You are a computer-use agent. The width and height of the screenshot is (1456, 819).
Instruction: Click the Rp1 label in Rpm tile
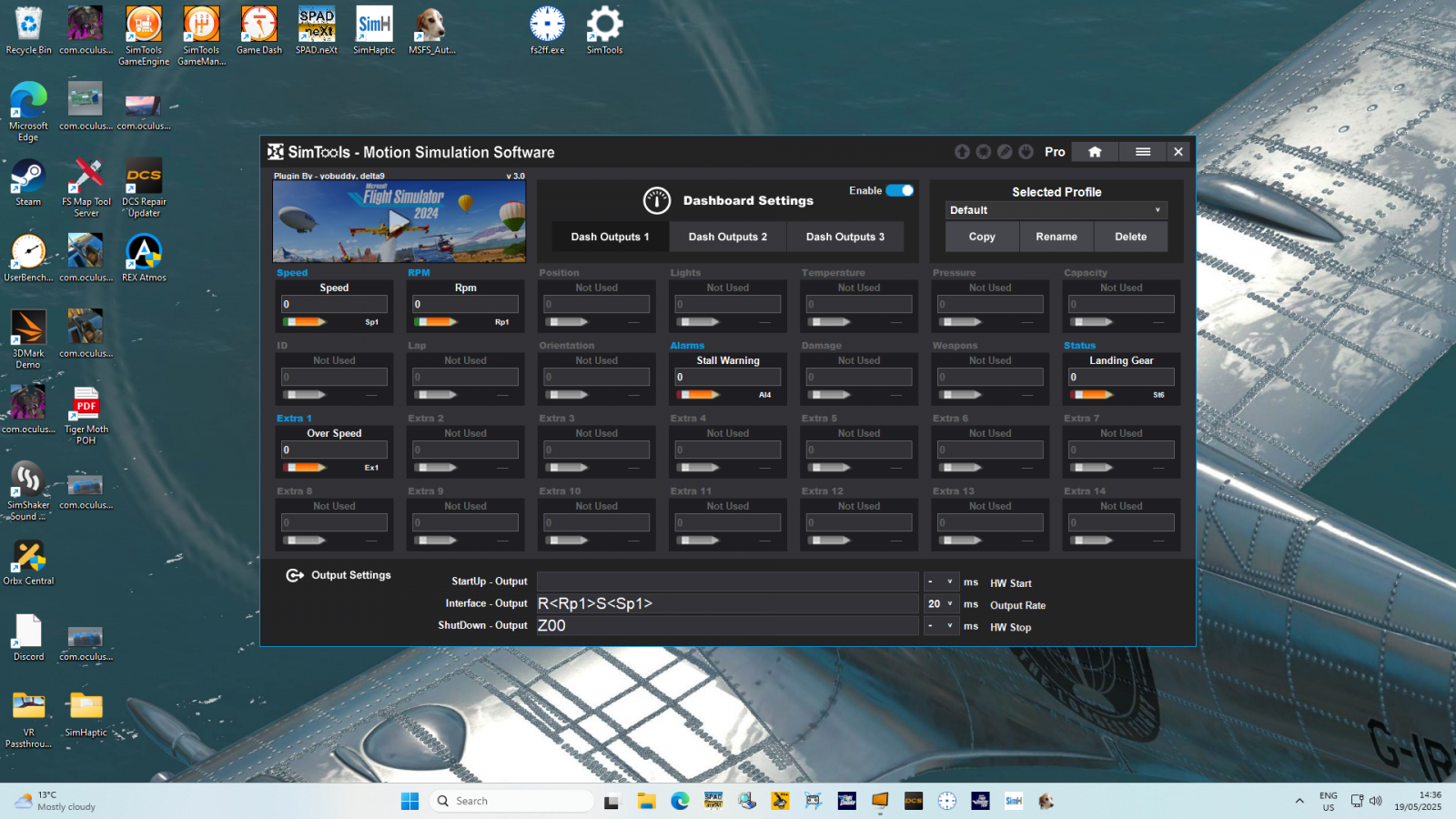(x=502, y=322)
